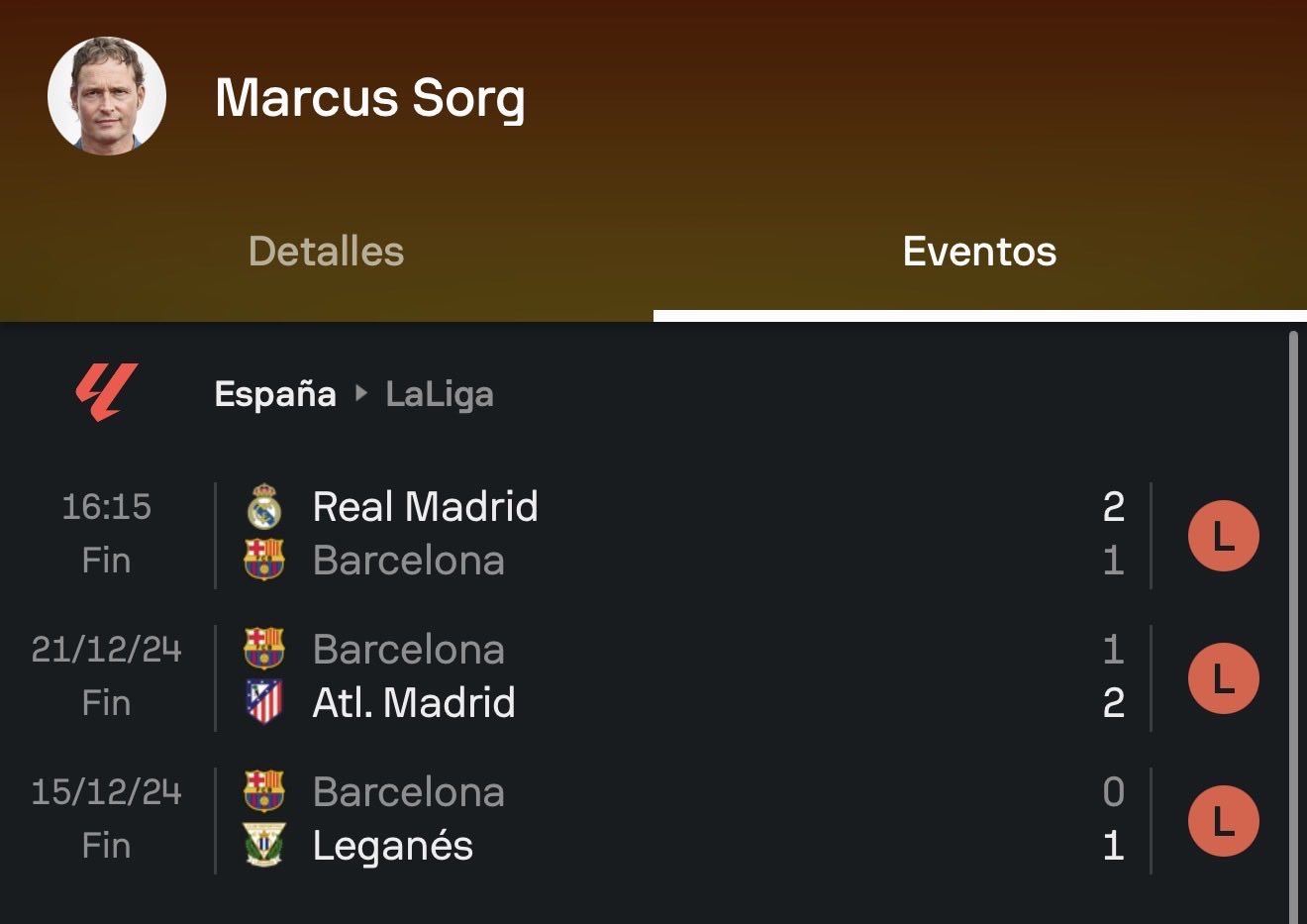Click the LaLiga league logo icon
The height and width of the screenshot is (924, 1307).
106,392
